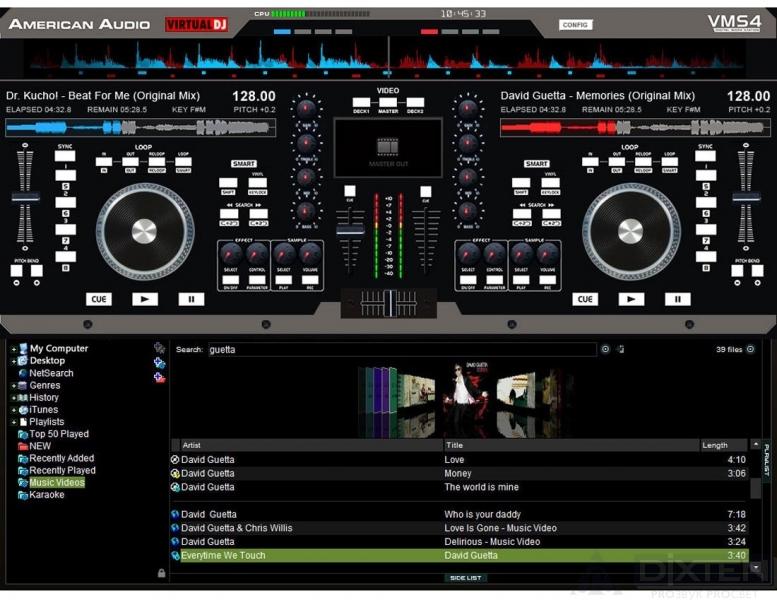Viewport: 777px width, 600px height.
Task: Click the blue add virtual folder icon
Action: click(x=159, y=363)
